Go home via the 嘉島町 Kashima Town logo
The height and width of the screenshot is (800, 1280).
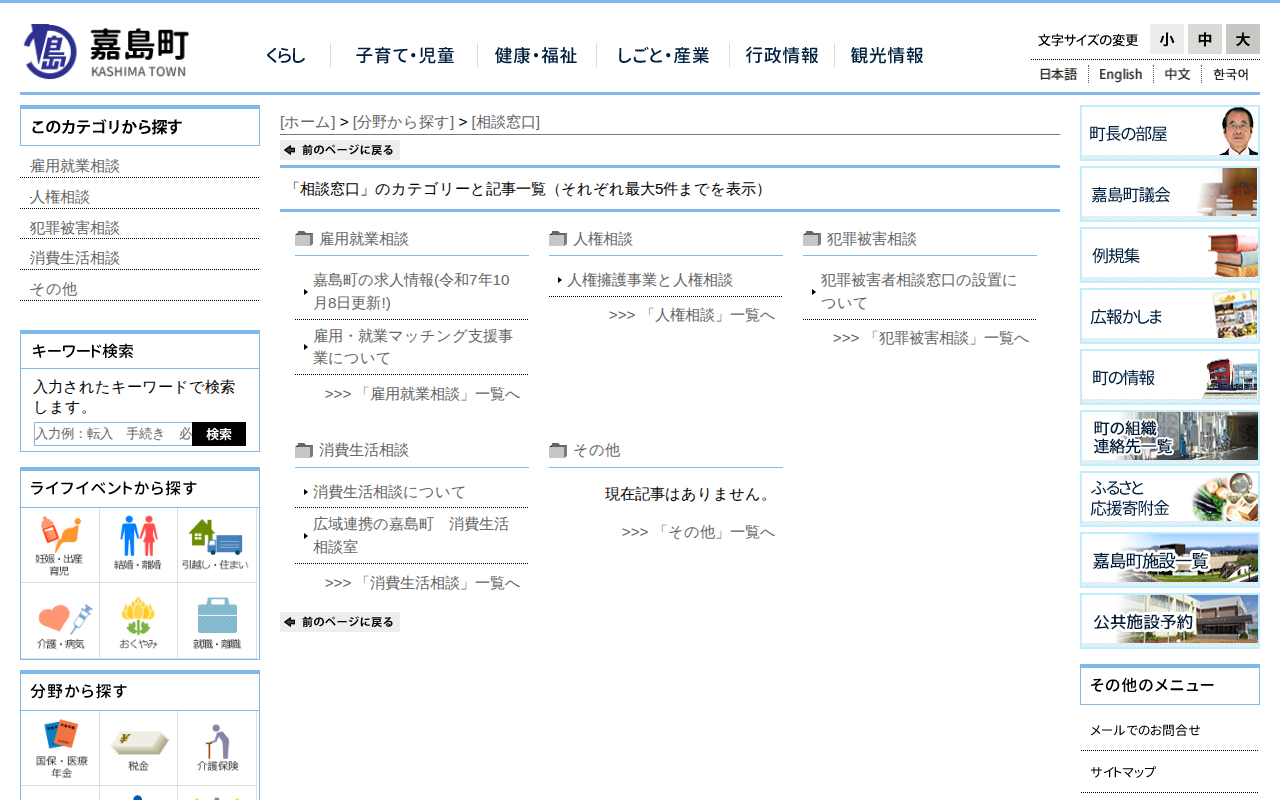pos(105,52)
